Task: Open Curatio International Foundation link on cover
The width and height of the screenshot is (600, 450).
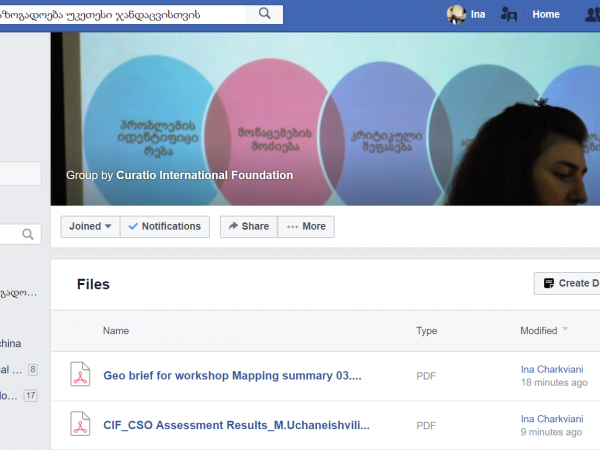Action: click(205, 175)
